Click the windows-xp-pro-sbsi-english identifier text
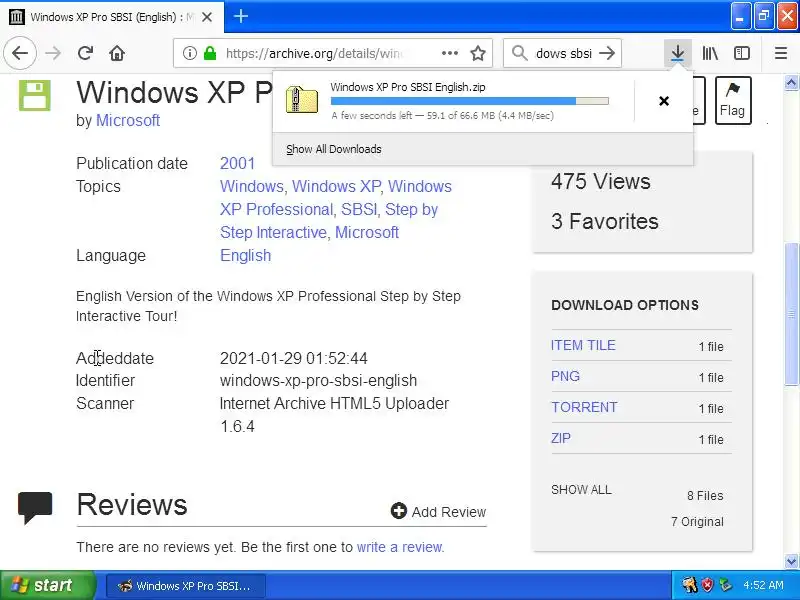This screenshot has width=800, height=600. 318,380
